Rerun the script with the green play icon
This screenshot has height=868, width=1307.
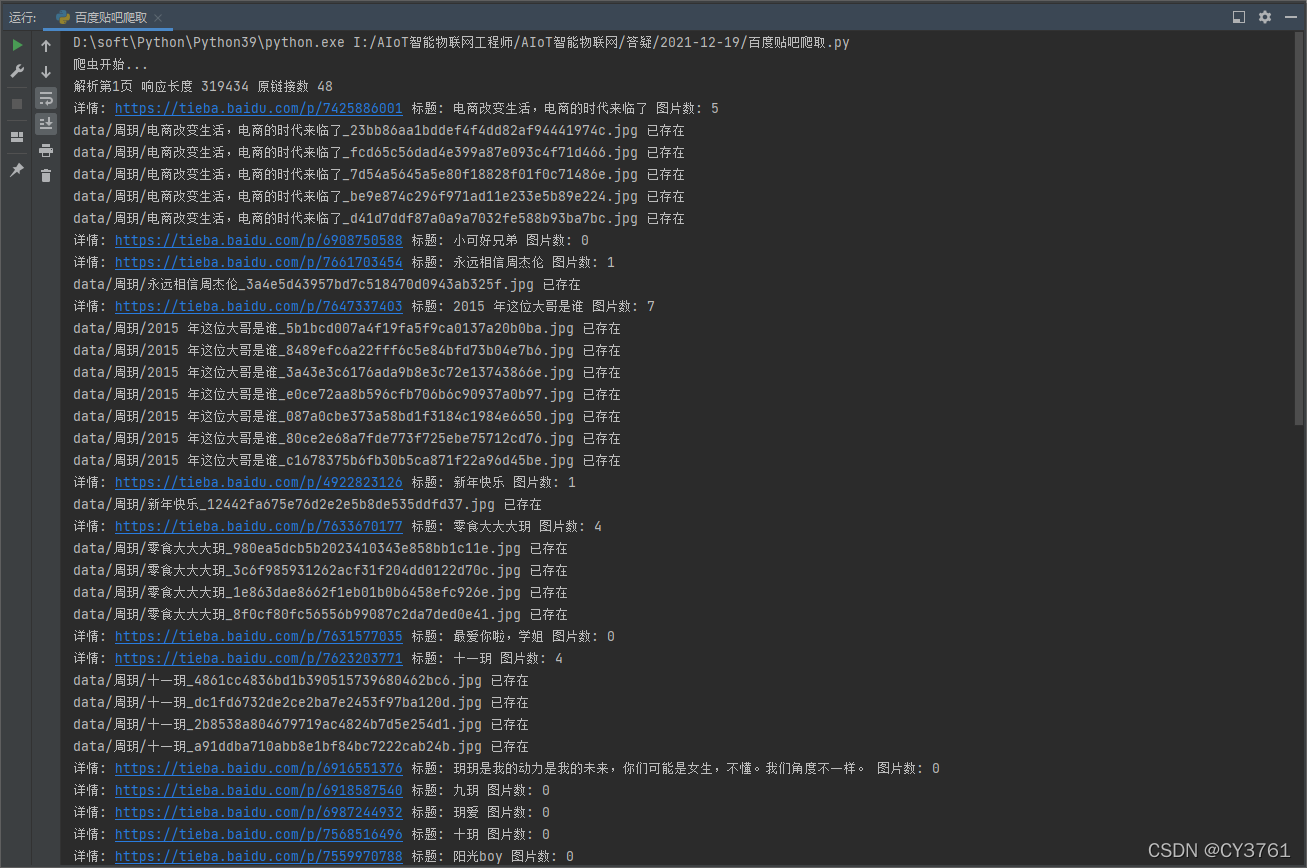click(x=17, y=46)
